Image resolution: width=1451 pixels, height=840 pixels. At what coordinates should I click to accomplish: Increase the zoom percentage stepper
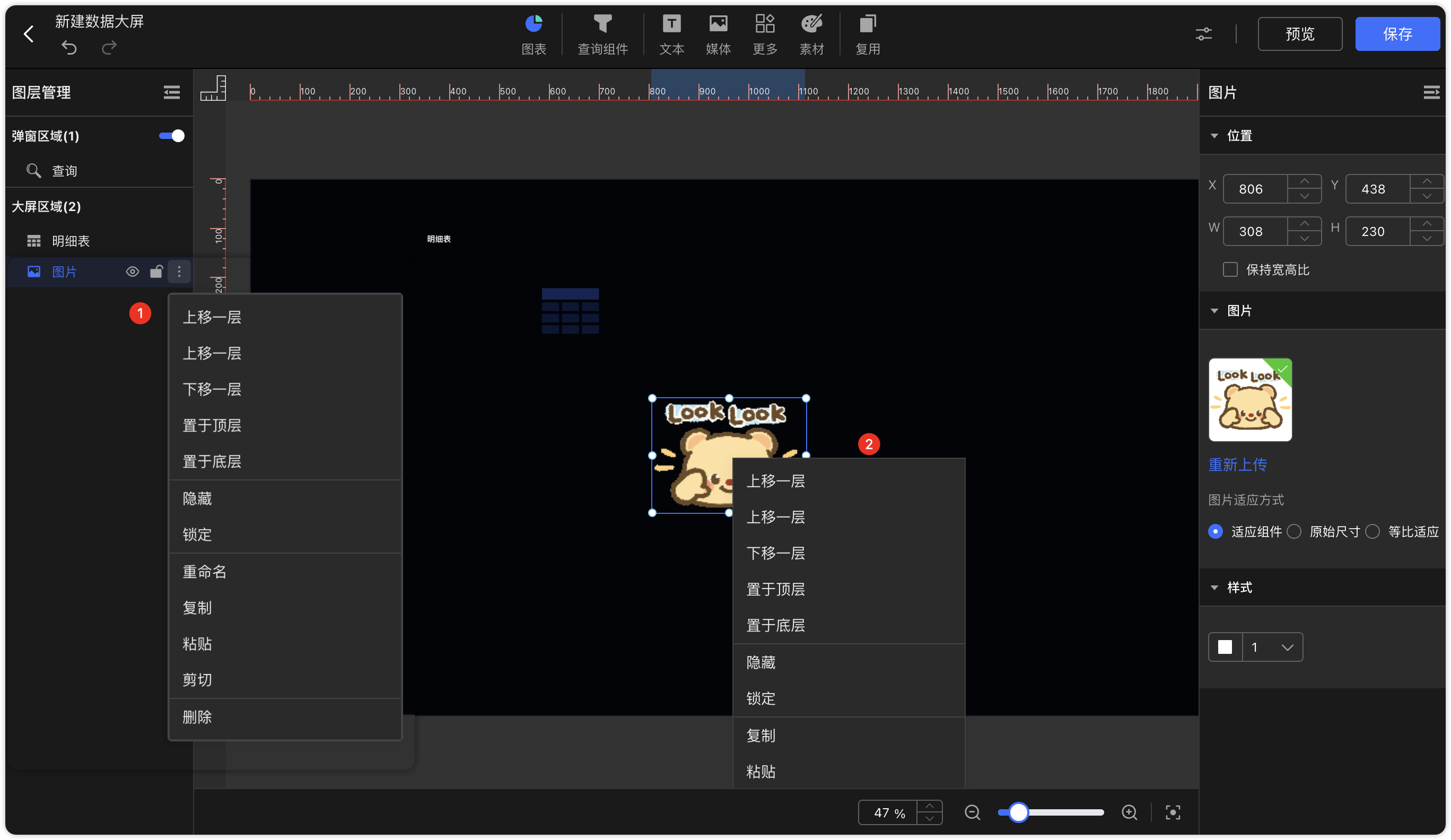pos(929,806)
